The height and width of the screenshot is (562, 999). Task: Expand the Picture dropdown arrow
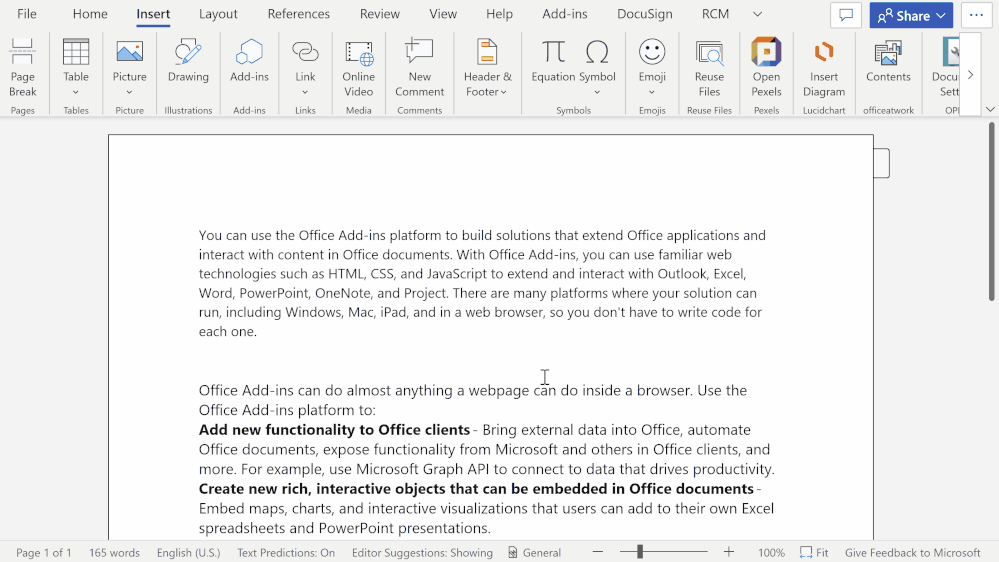coord(129,92)
